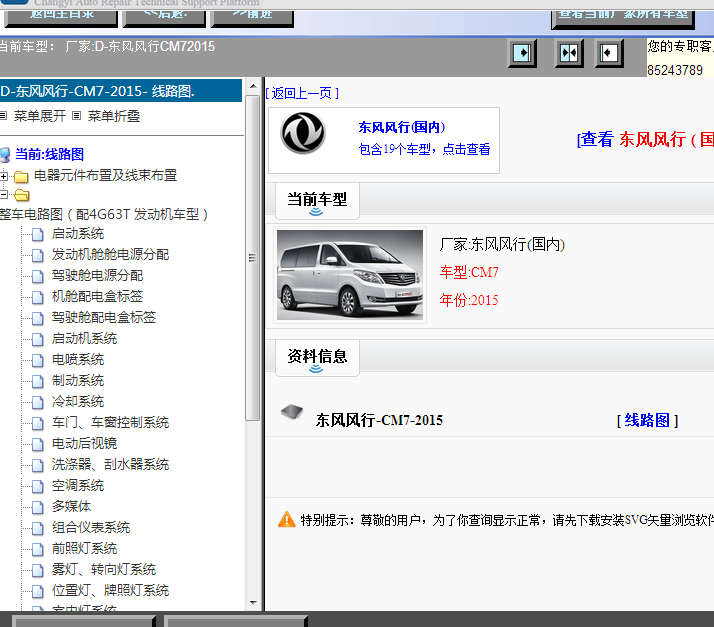Click the orange warning triangle icon
This screenshot has width=714, height=627.
(x=286, y=520)
